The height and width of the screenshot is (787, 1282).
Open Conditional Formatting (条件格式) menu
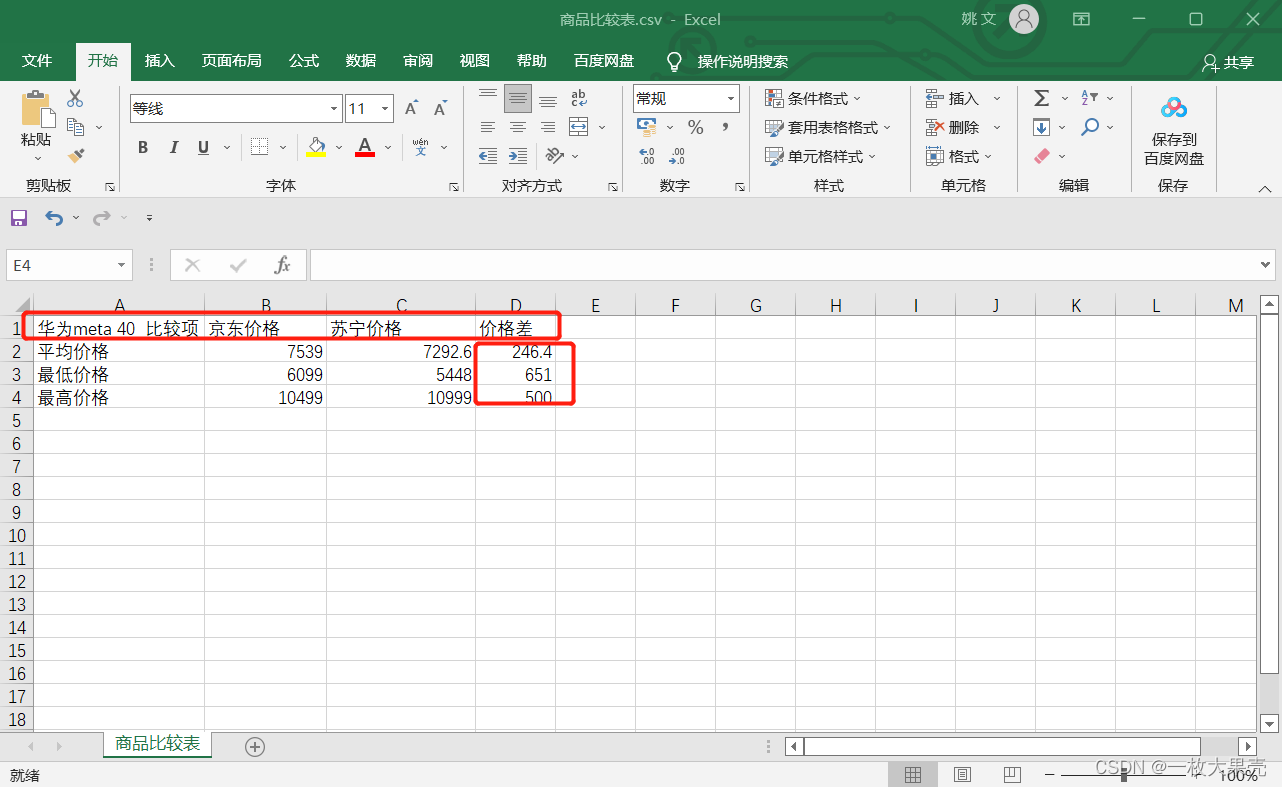[x=813, y=98]
